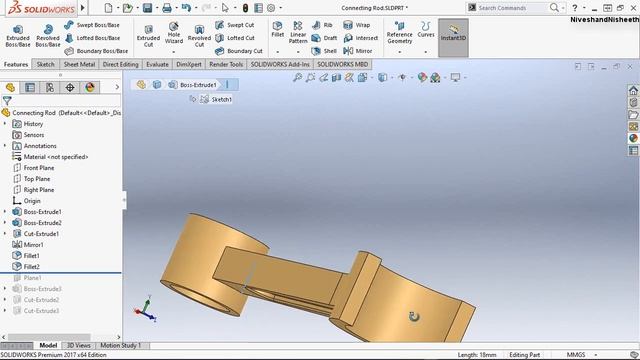Click the Print icon

pos(167,8)
